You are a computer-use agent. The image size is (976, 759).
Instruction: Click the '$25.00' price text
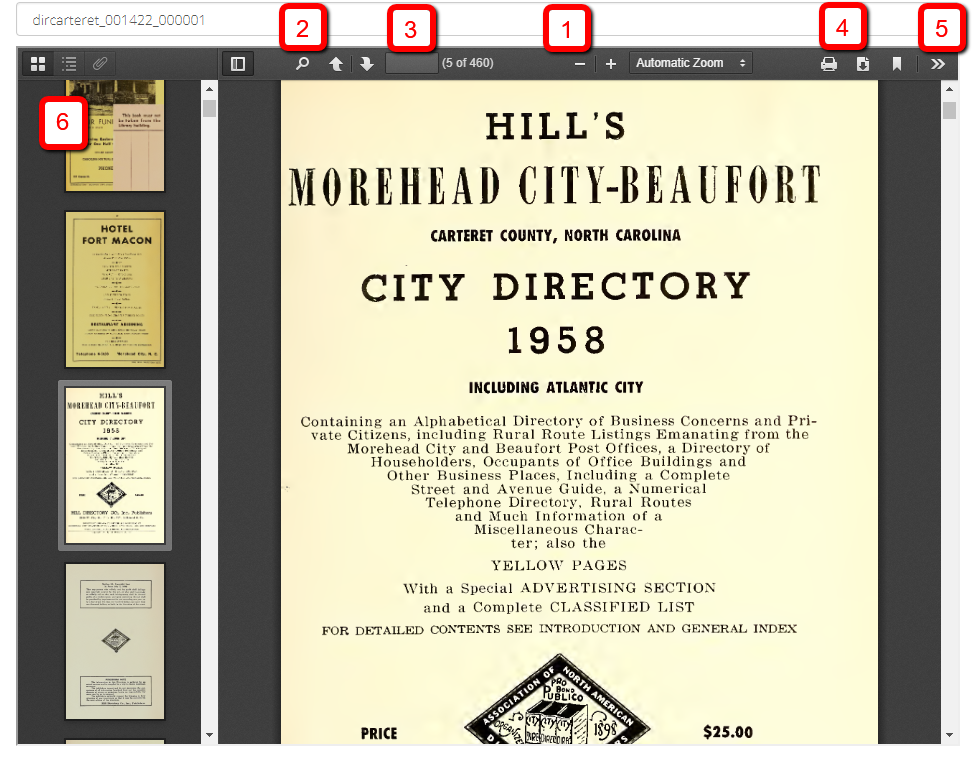[x=728, y=732]
